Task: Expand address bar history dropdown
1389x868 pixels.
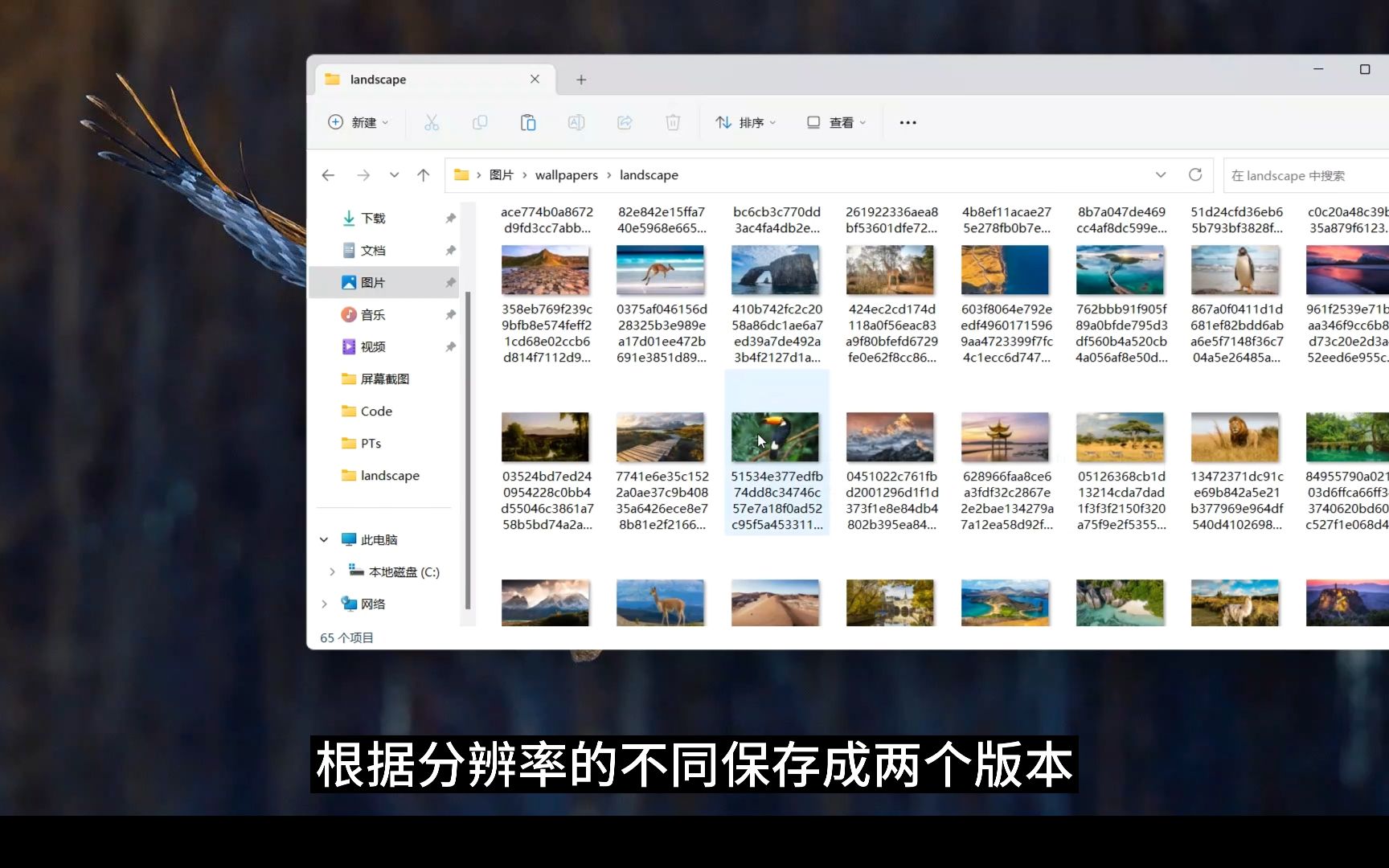Action: point(1161,175)
